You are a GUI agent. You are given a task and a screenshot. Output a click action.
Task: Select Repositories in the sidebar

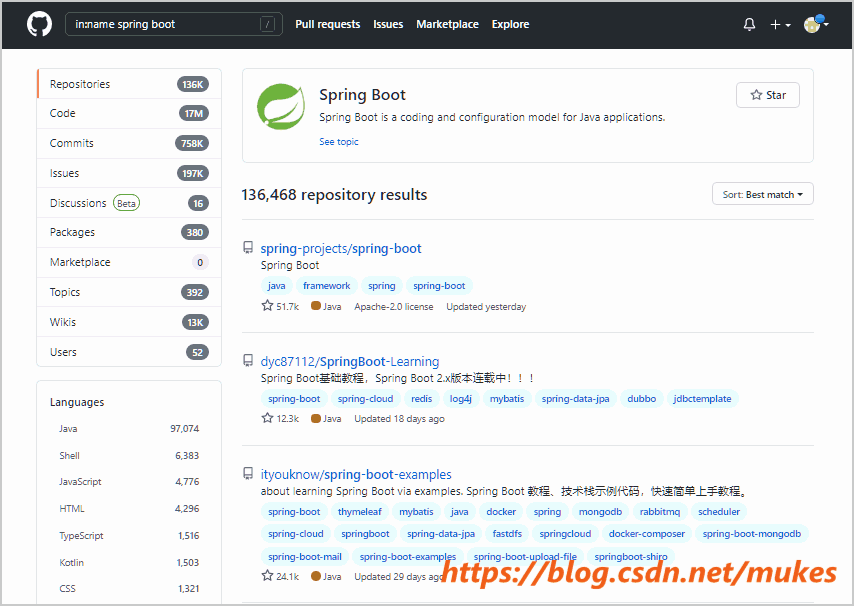(x=129, y=84)
